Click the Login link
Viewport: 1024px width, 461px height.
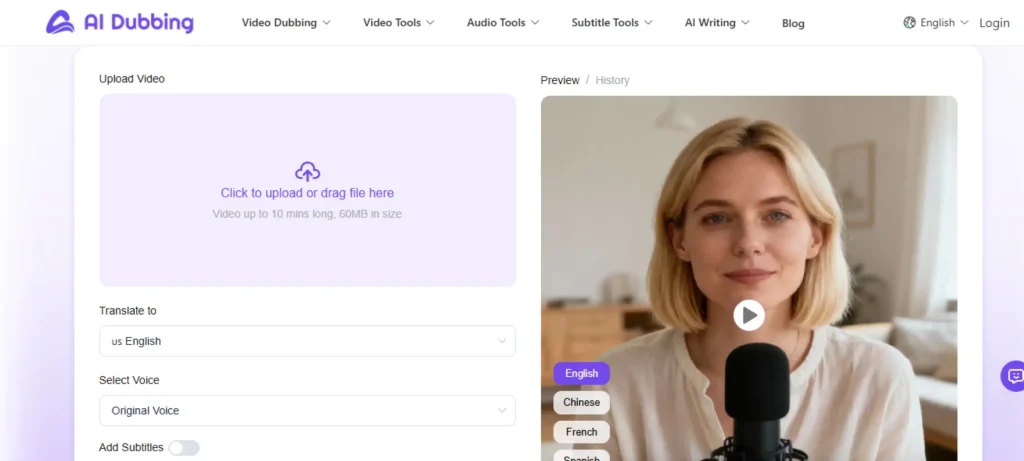[x=994, y=23]
